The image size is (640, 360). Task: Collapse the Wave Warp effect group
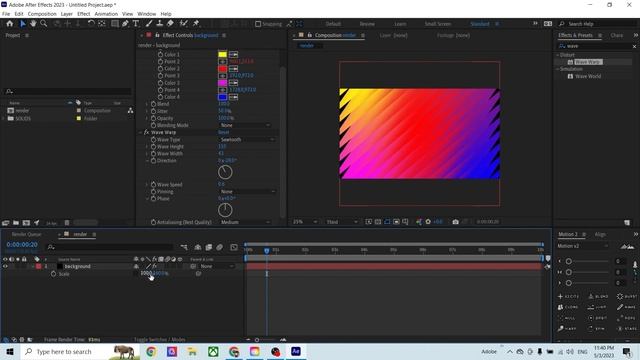click(141, 132)
